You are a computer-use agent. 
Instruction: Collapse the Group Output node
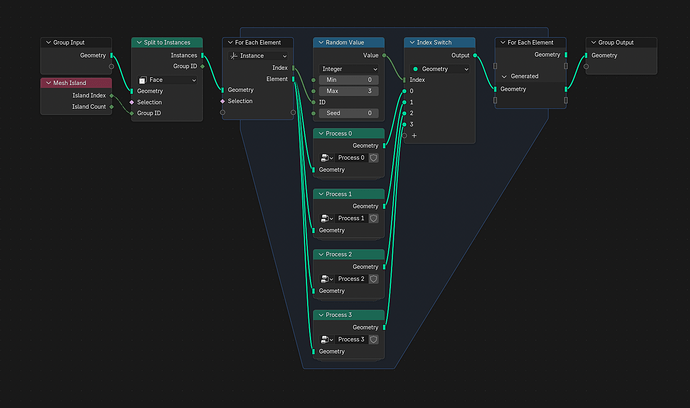click(593, 43)
